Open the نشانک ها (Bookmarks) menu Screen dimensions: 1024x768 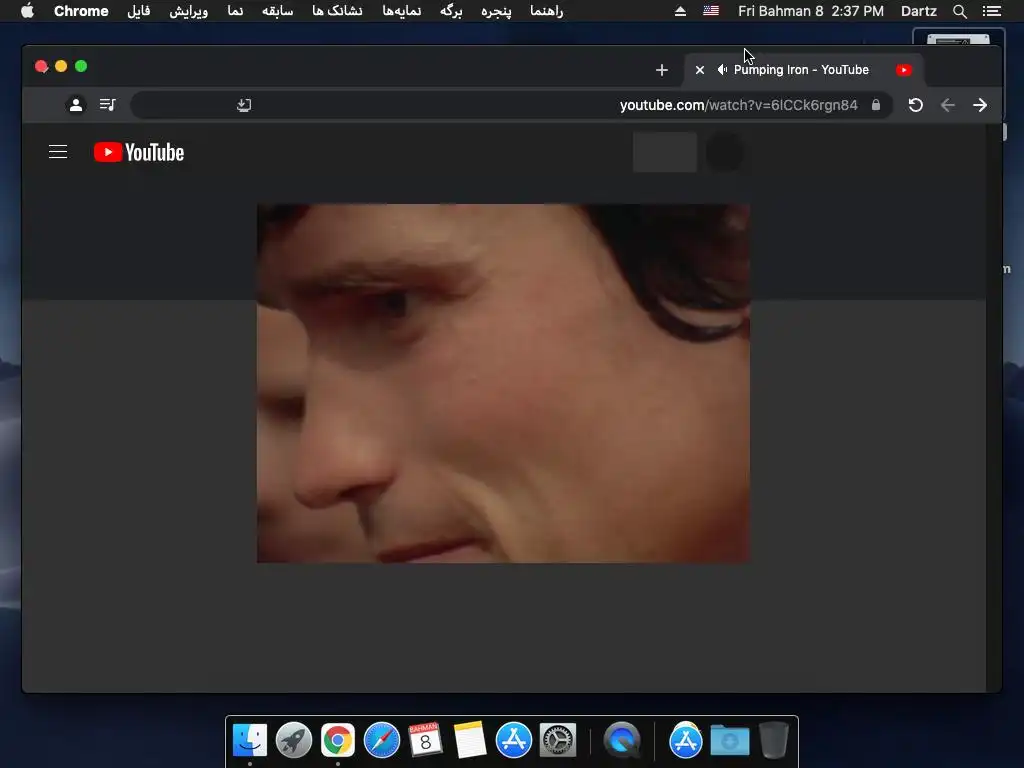[x=337, y=11]
